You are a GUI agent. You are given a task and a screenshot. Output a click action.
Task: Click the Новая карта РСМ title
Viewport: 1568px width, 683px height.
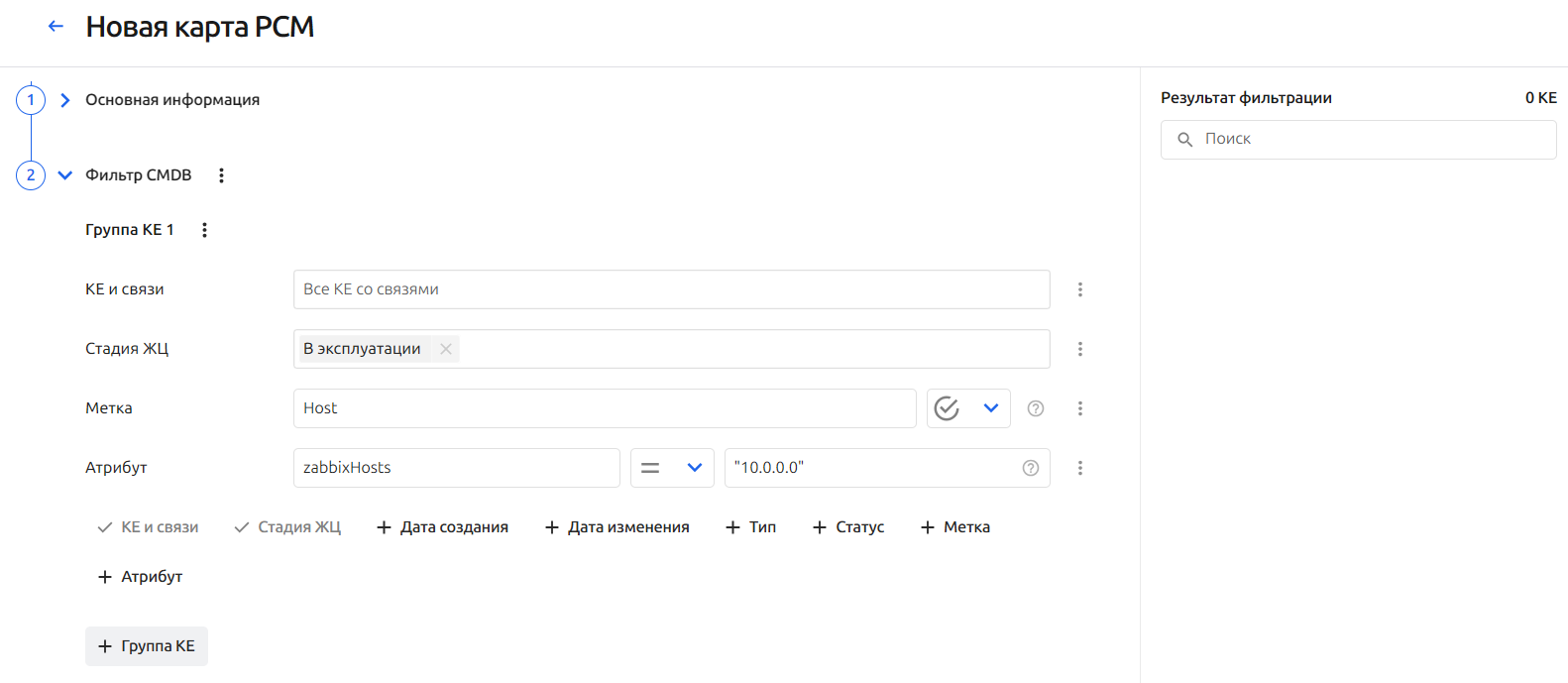[200, 28]
